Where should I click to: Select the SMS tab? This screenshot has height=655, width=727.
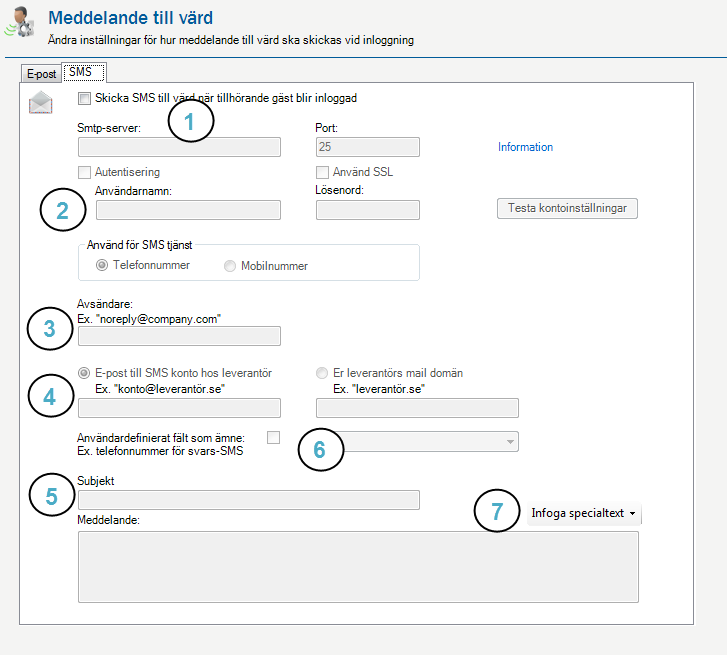pos(84,72)
